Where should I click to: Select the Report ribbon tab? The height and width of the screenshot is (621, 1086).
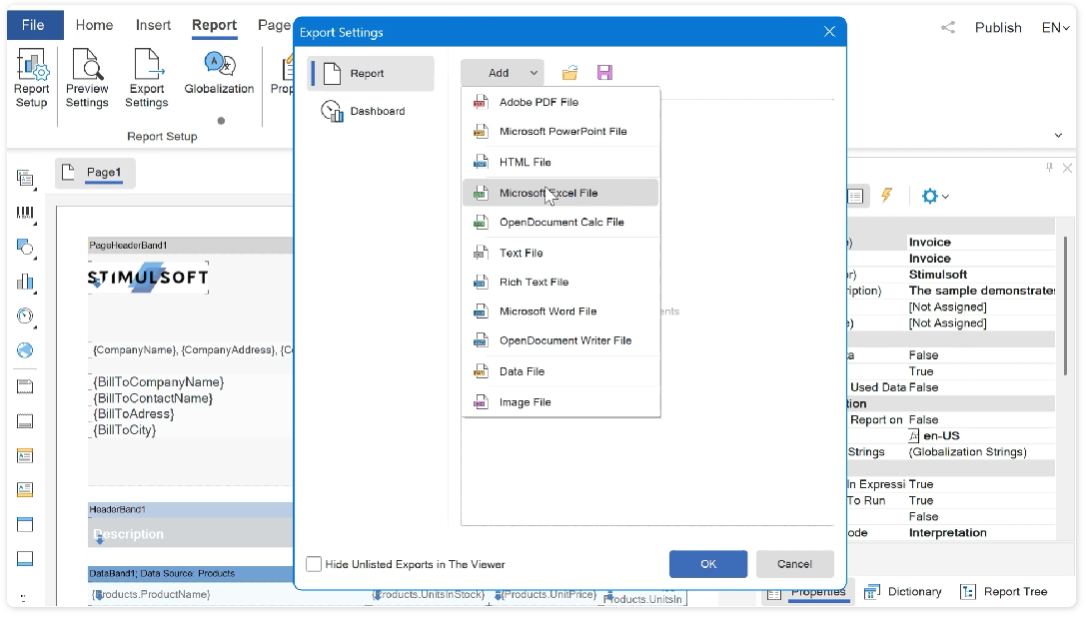coord(214,25)
